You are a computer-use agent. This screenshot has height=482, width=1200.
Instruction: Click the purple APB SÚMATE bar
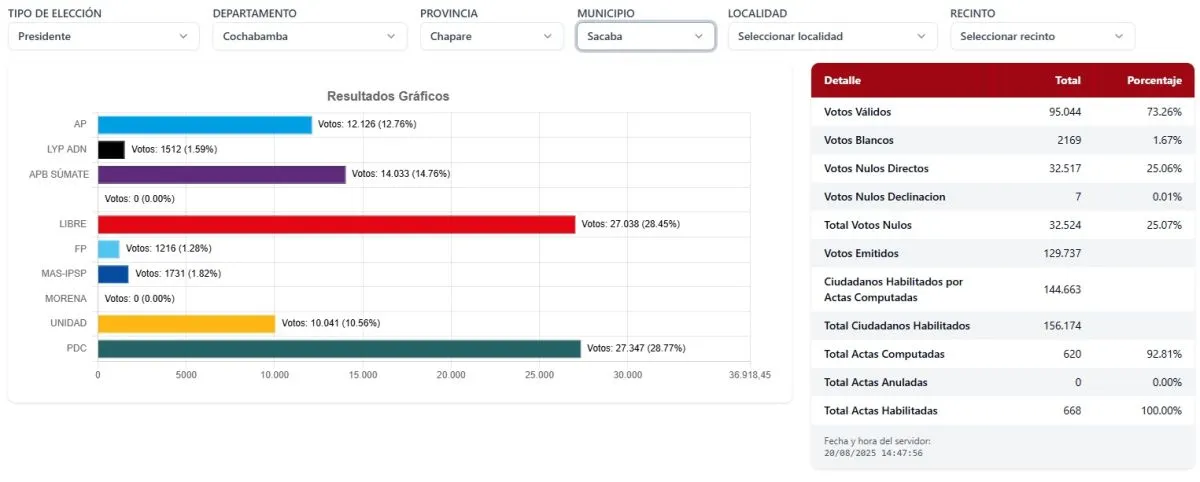coord(221,174)
